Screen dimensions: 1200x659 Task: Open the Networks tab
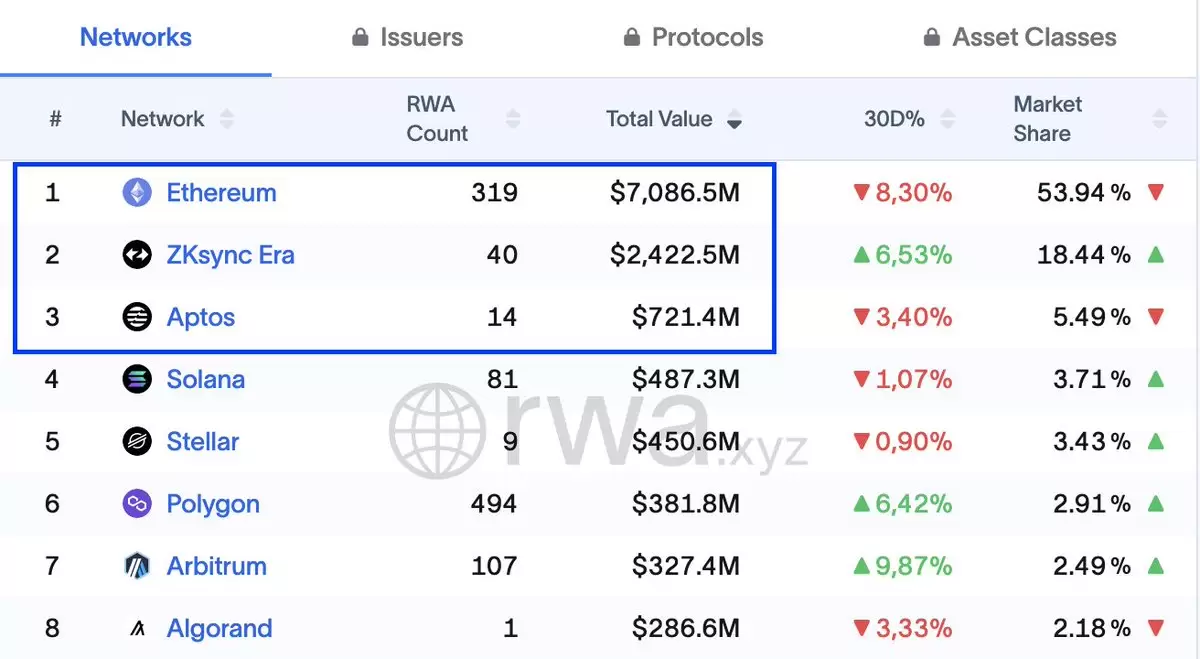pos(136,38)
